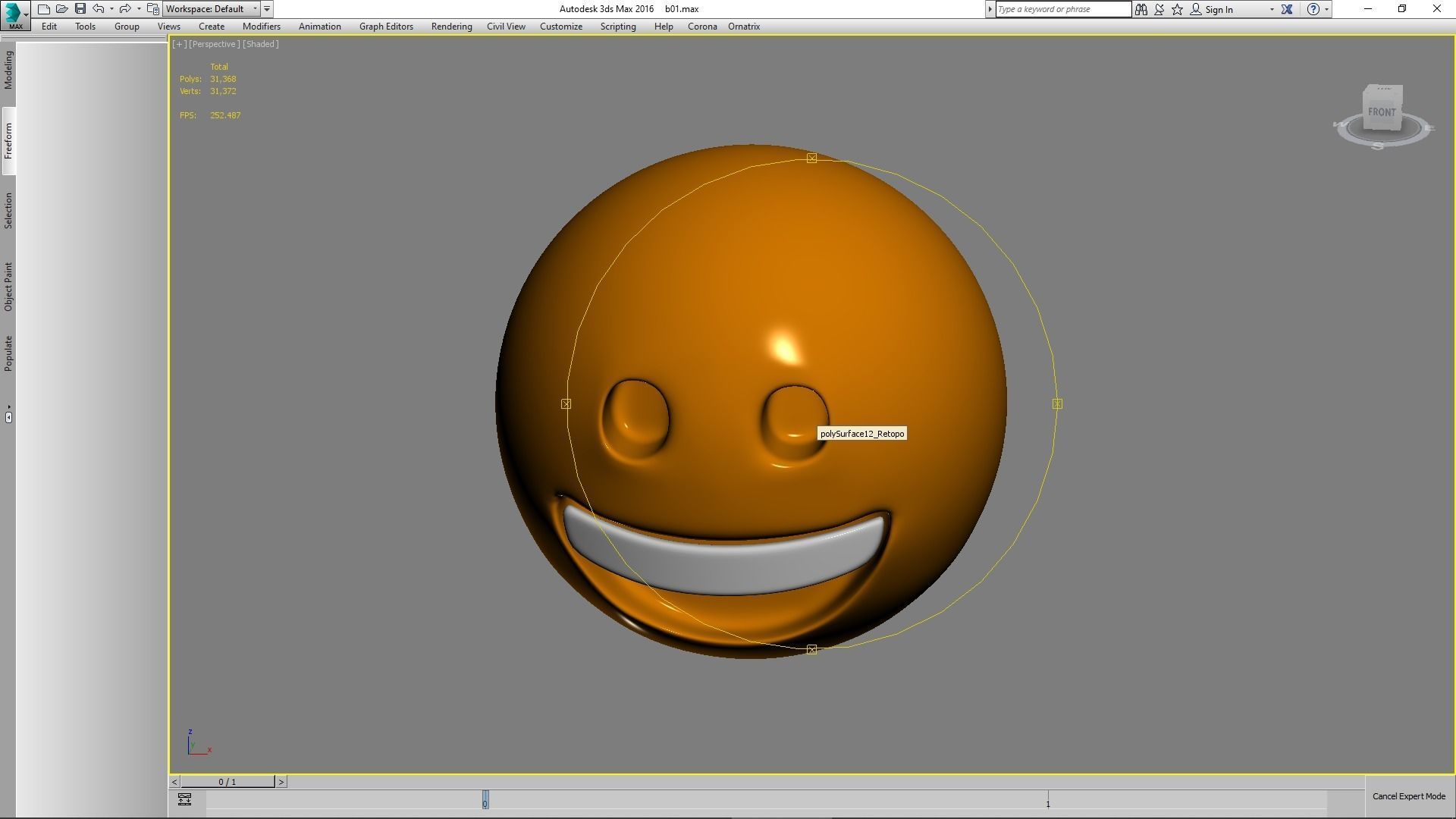The image size is (1456, 819).
Task: Open the undo history dropdown arrow
Action: [x=111, y=9]
